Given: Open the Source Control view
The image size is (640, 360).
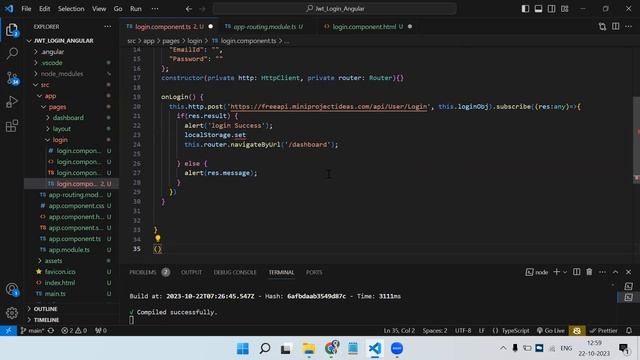Looking at the screenshot, I should [12, 78].
